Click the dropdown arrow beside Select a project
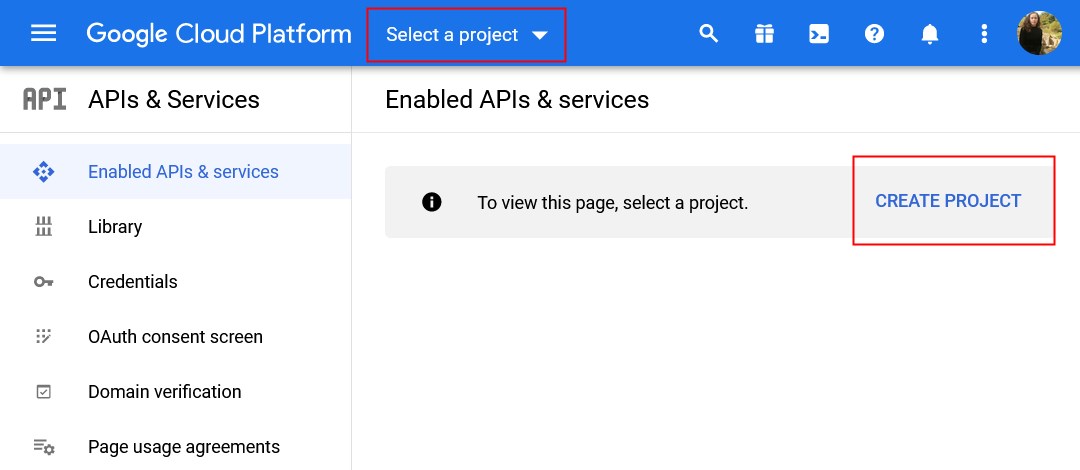This screenshot has width=1080, height=470. click(x=540, y=35)
